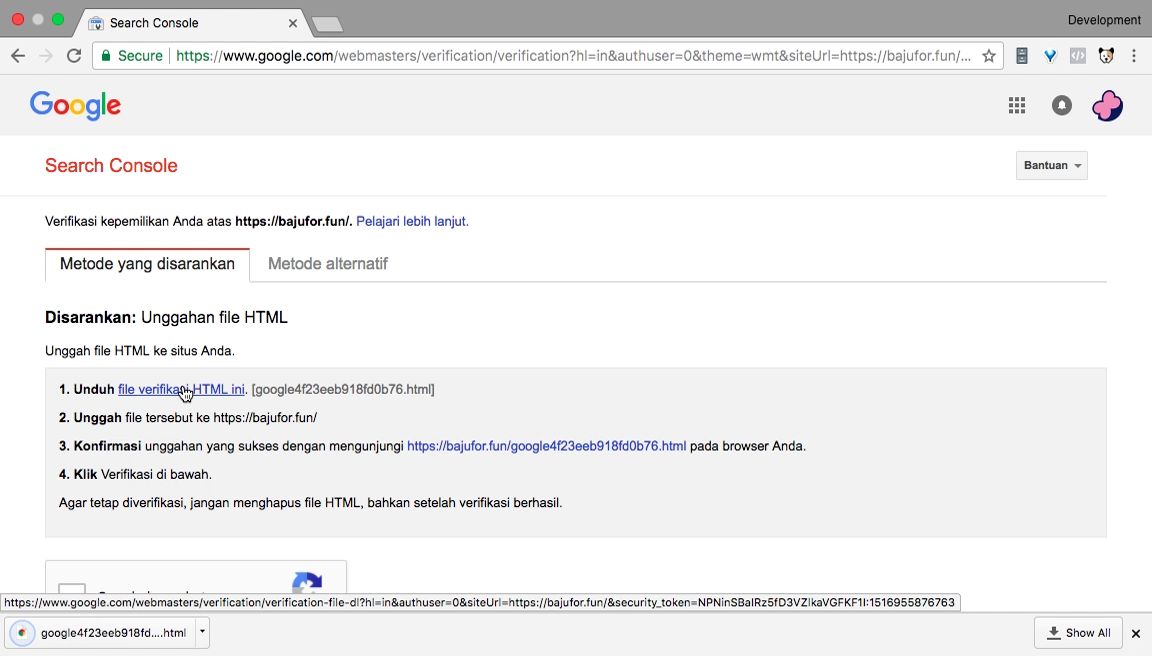Reload the page
This screenshot has width=1152, height=656.
[73, 56]
